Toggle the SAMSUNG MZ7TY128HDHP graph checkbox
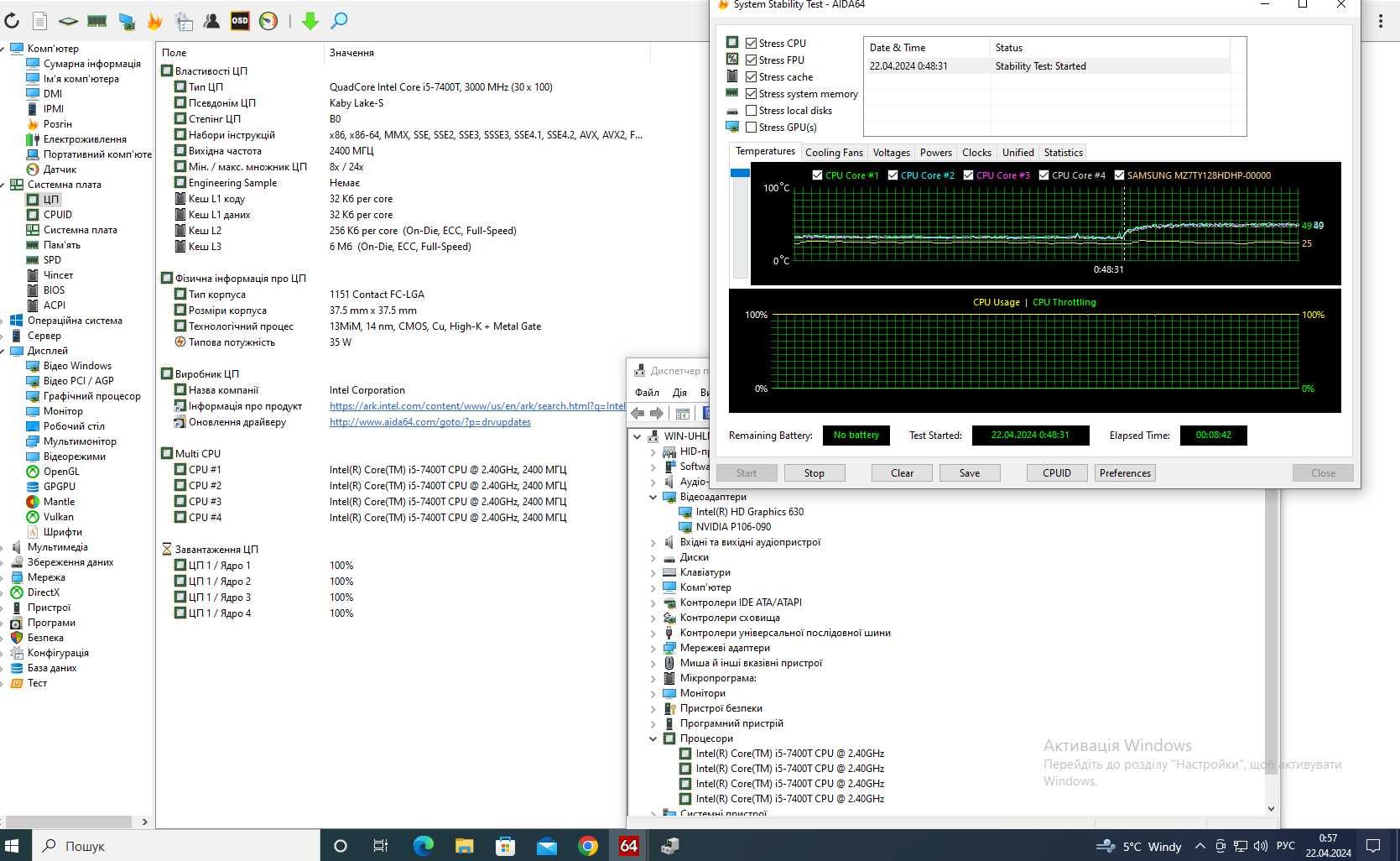Image resolution: width=1400 pixels, height=861 pixels. click(1119, 175)
